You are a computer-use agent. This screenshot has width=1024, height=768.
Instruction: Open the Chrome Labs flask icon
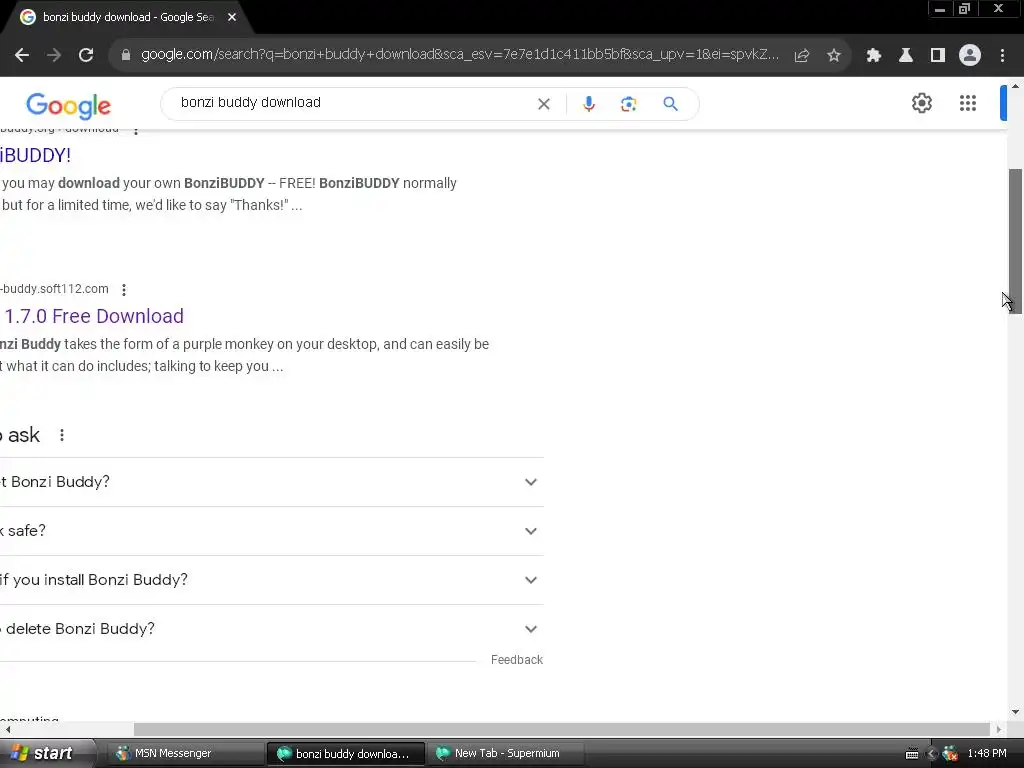coord(906,56)
